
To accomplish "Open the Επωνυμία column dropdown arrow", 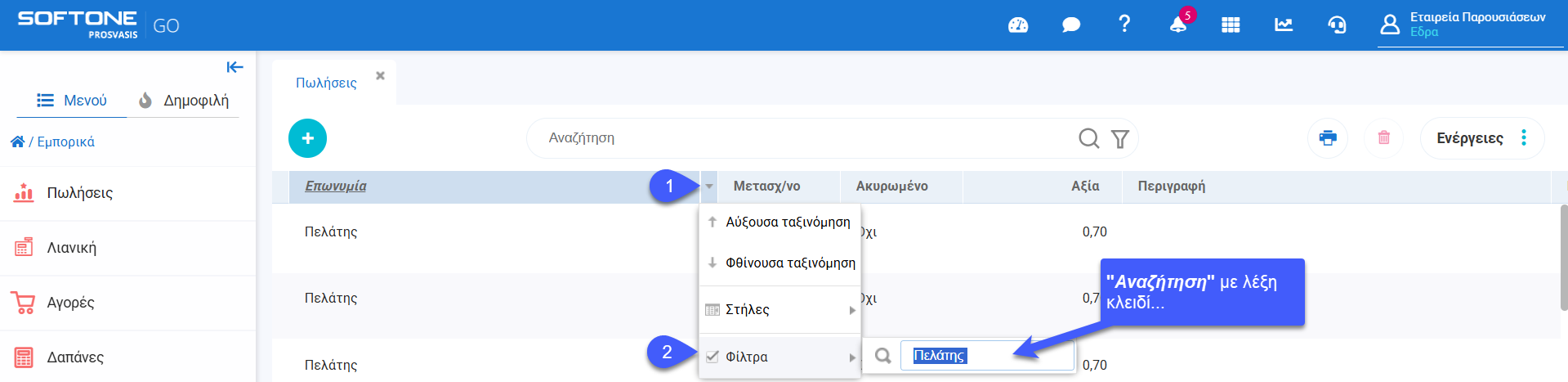I will tap(709, 187).
